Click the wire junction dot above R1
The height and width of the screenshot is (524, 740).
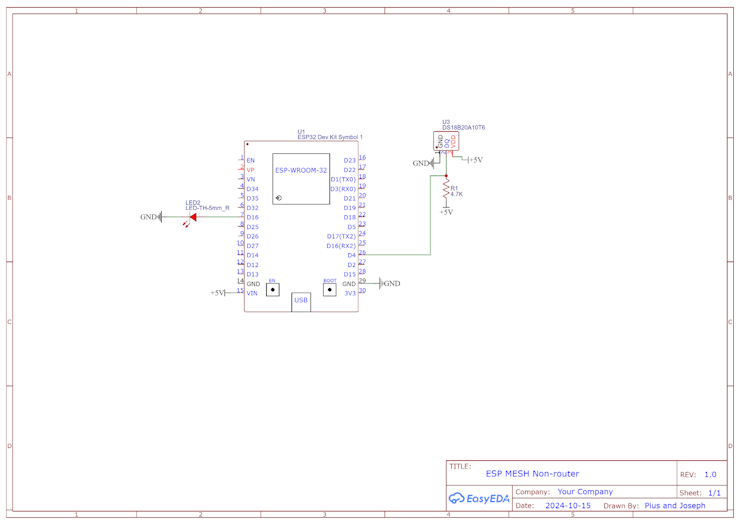(446, 176)
